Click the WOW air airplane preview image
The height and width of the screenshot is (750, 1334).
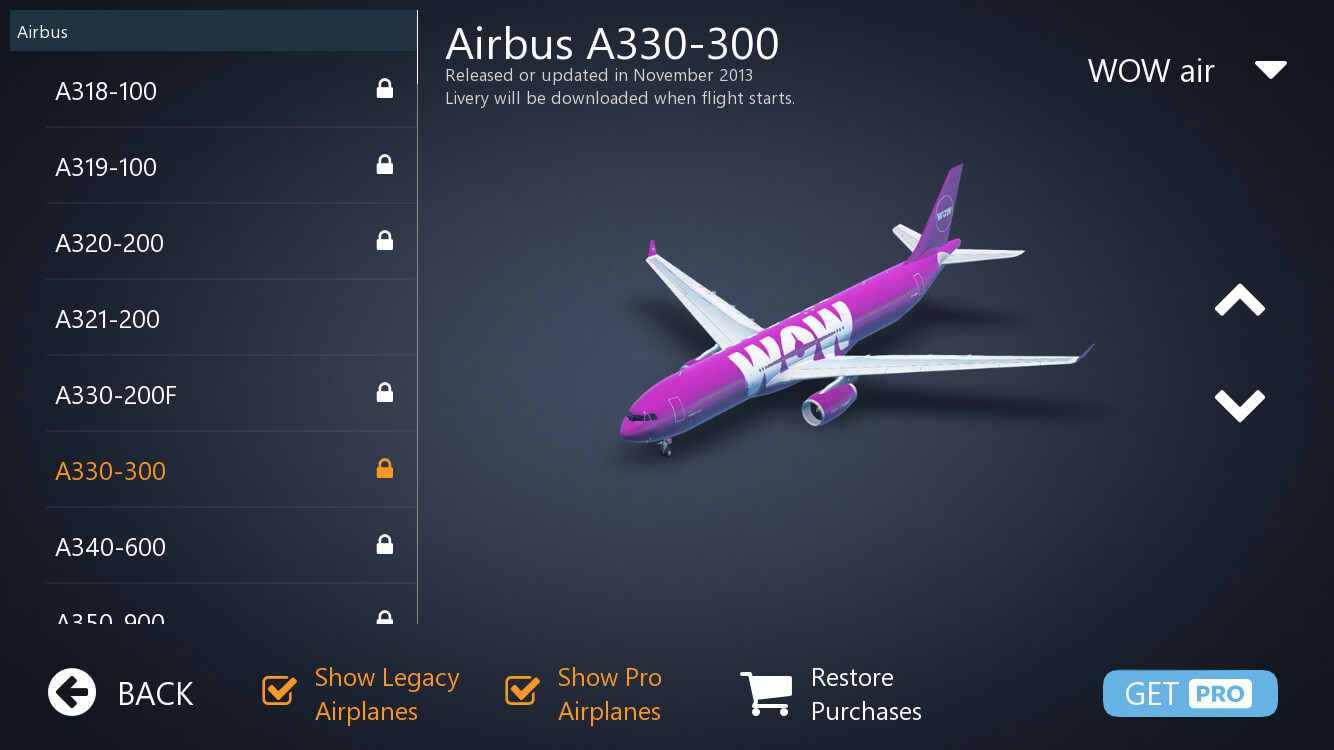(855, 310)
